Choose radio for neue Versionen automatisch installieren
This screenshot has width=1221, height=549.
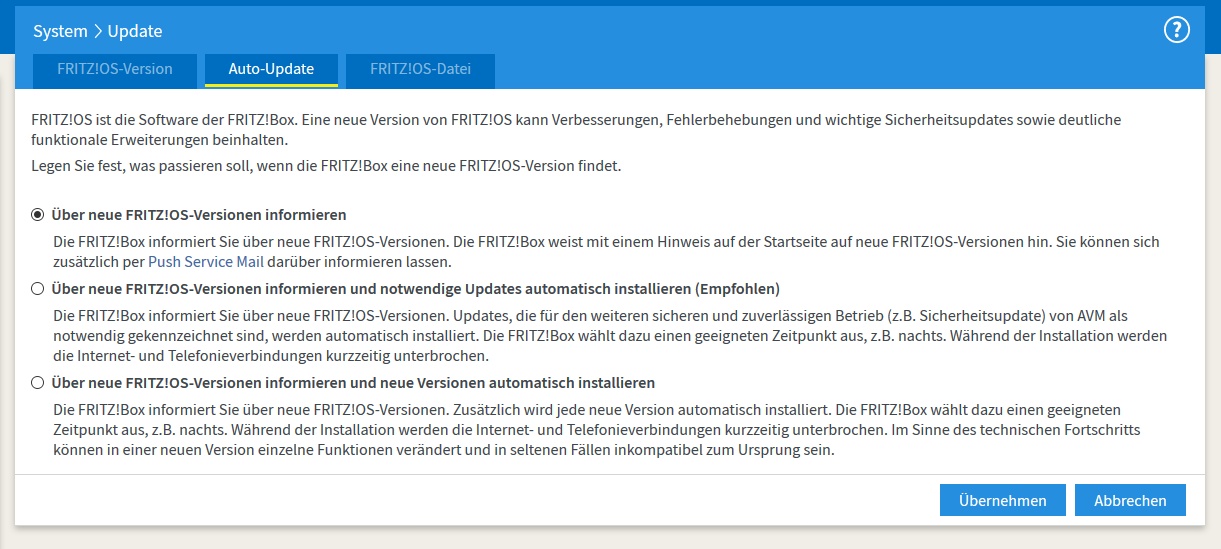coord(38,382)
